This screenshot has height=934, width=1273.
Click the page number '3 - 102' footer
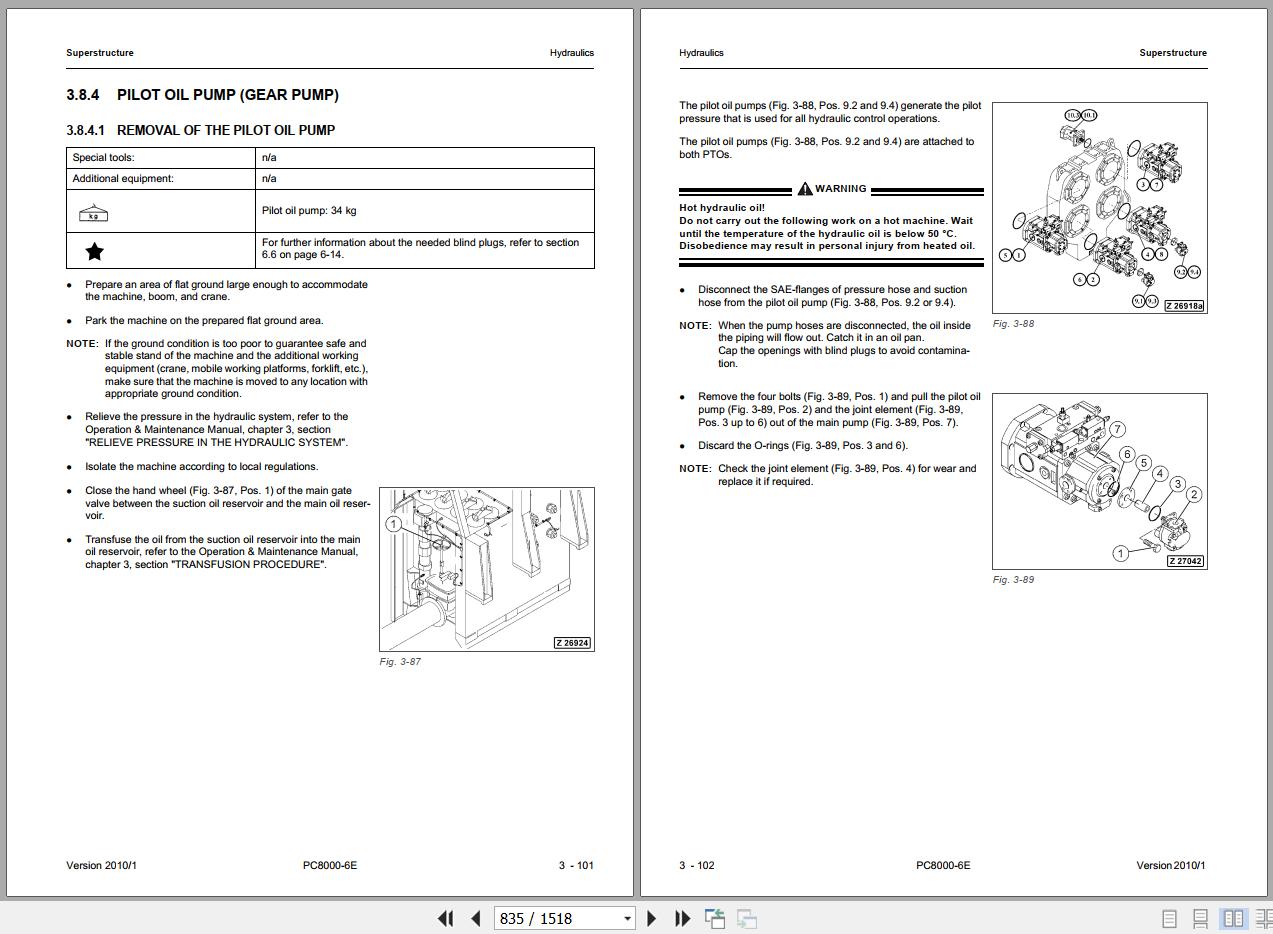click(697, 866)
